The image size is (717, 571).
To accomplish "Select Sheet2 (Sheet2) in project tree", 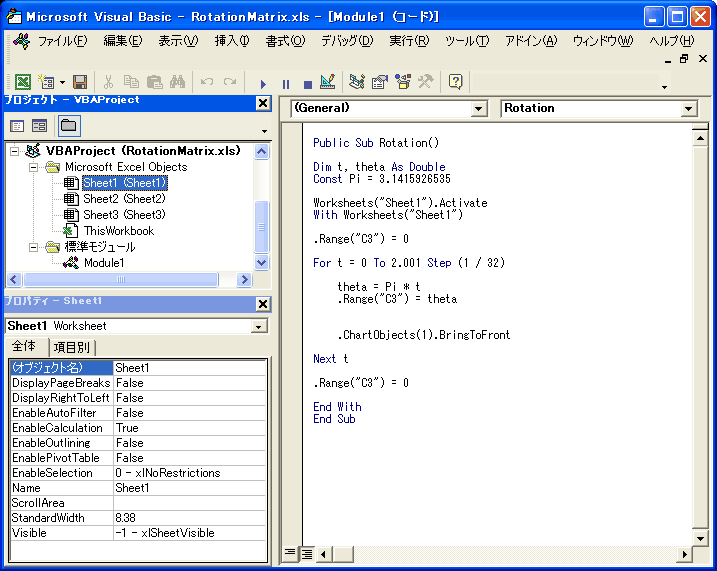I will click(x=124, y=199).
